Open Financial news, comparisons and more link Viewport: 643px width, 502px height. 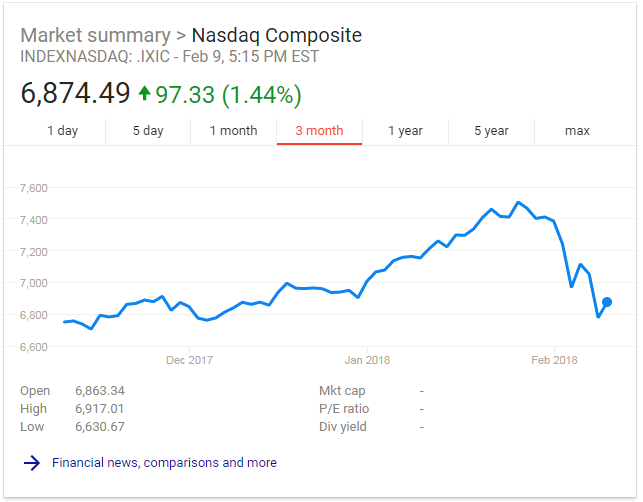tap(164, 463)
